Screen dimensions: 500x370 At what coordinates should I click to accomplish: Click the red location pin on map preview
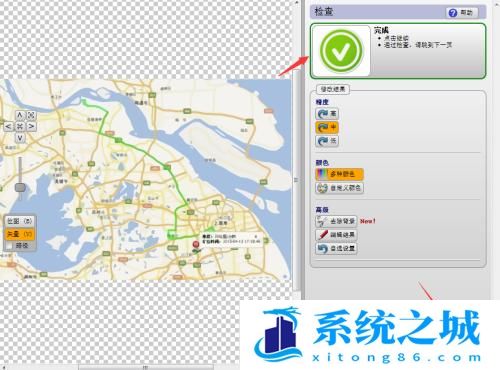(x=196, y=245)
